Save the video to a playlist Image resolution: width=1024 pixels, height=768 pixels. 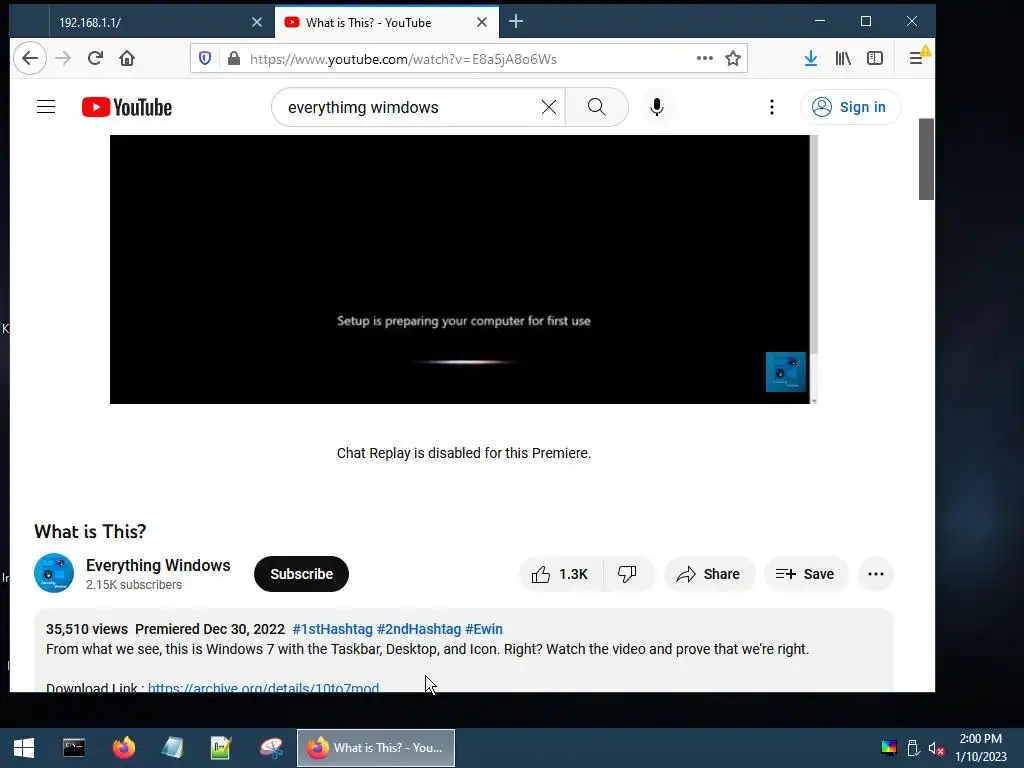(x=806, y=574)
